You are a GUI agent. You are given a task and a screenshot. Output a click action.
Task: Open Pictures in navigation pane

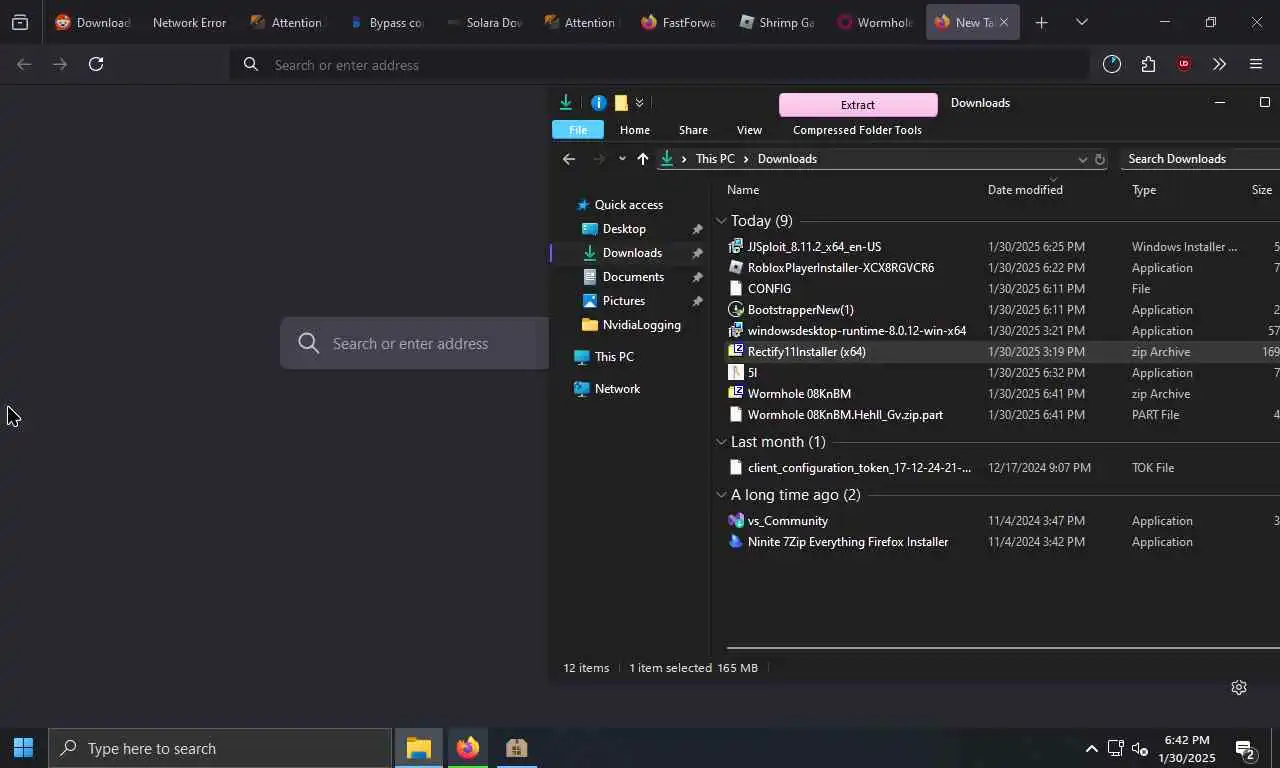(624, 301)
